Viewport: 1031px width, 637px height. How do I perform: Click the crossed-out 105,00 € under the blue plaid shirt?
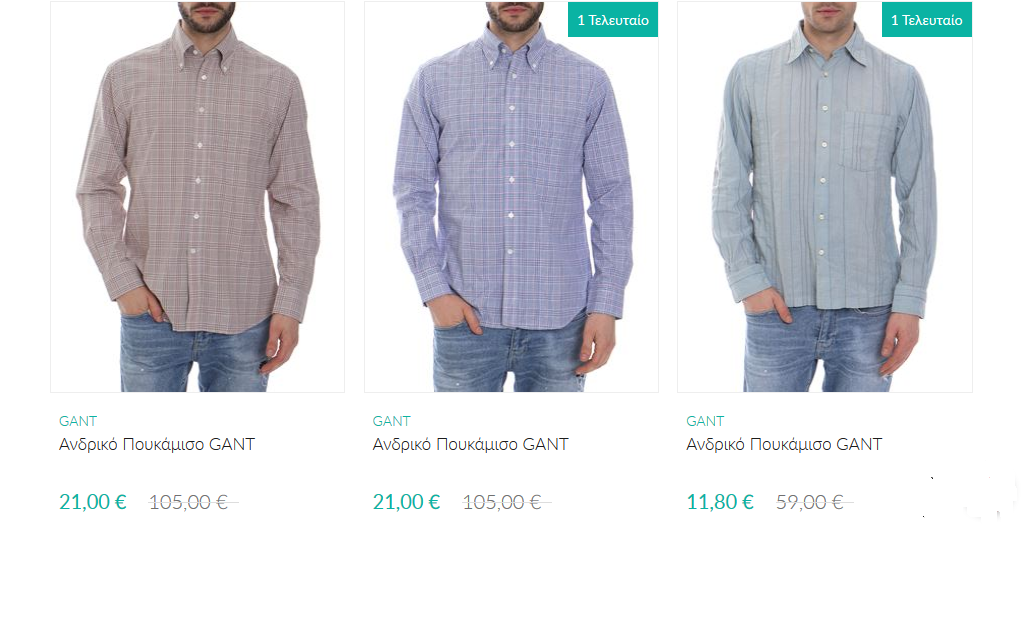click(x=502, y=502)
